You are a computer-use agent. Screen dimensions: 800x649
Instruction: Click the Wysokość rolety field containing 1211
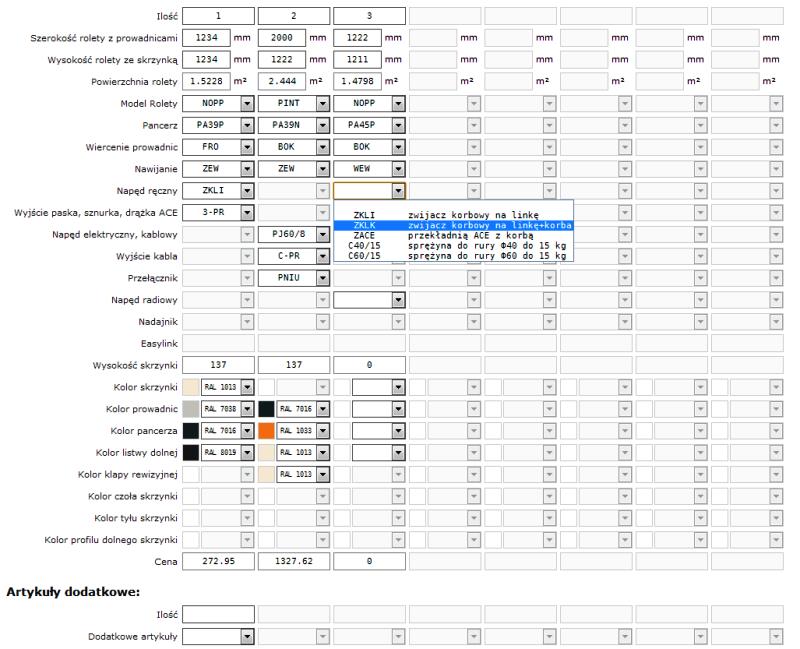357,60
